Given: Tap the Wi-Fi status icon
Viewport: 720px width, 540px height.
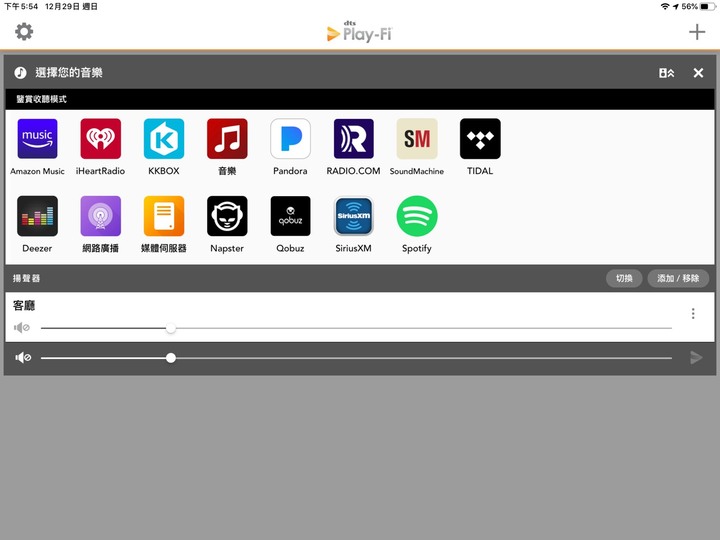Looking at the screenshot, I should tap(664, 6).
